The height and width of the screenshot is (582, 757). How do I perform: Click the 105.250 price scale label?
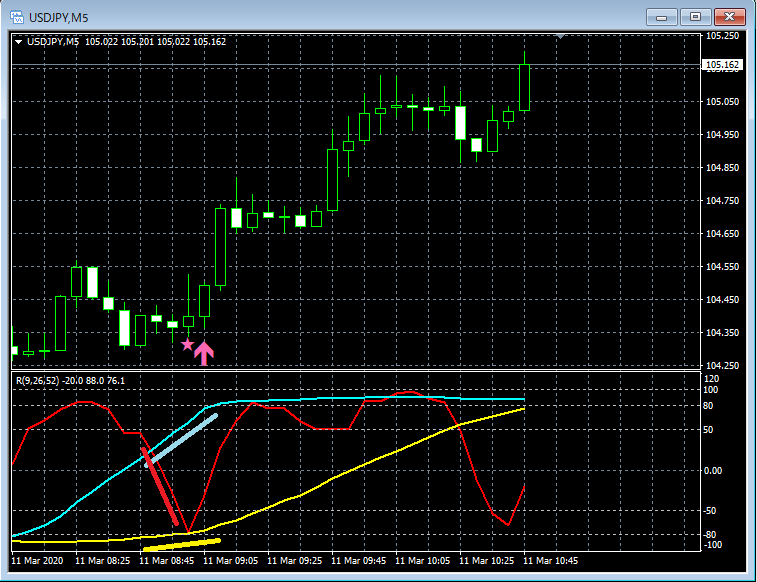[x=722, y=36]
